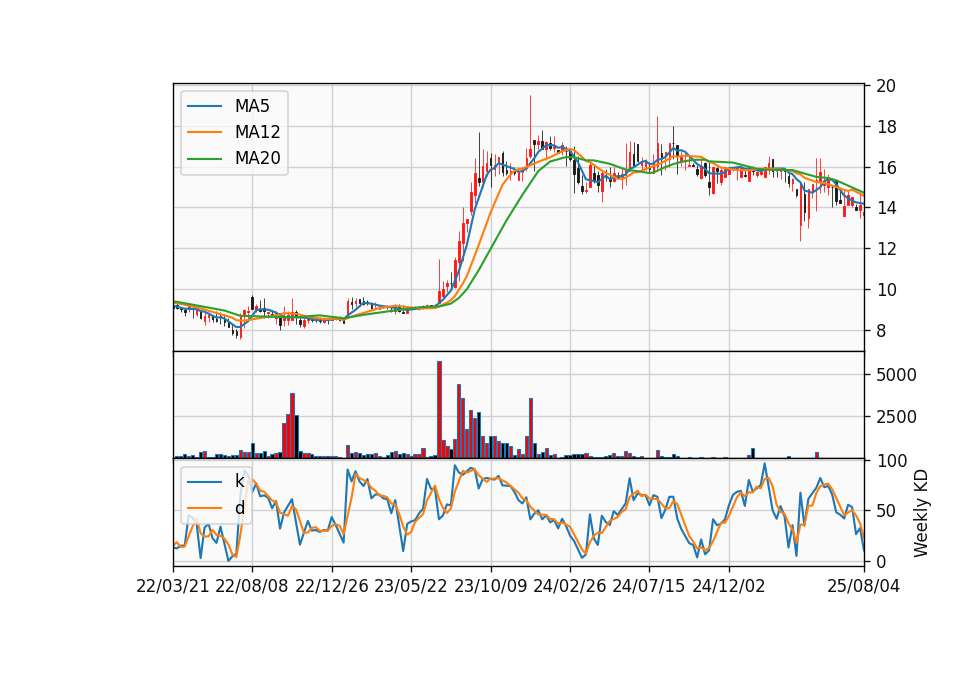Click the MA12 legend label
Screen dimensions: 960x690
(x=257, y=132)
